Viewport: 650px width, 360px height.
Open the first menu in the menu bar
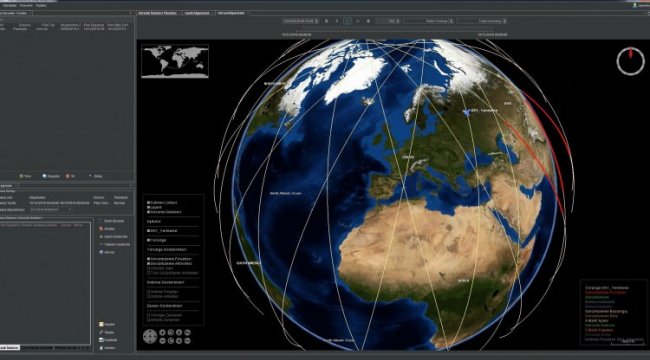[10, 5]
